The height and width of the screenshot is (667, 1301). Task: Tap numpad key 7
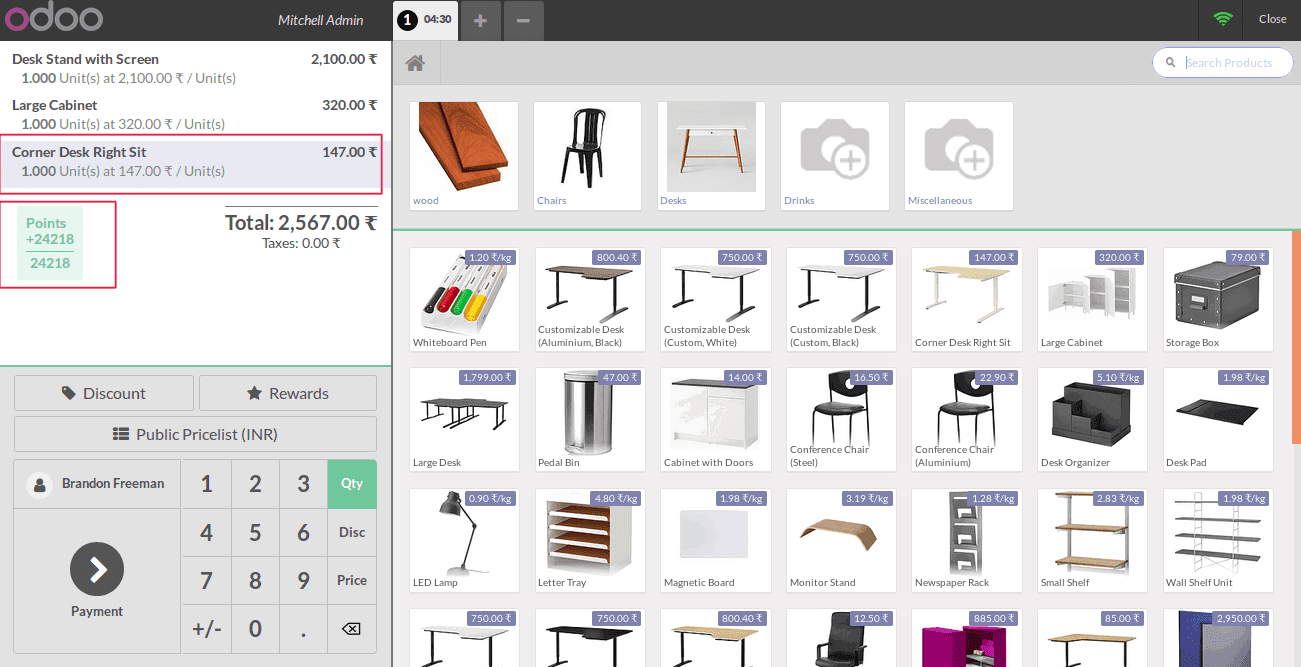point(207,580)
